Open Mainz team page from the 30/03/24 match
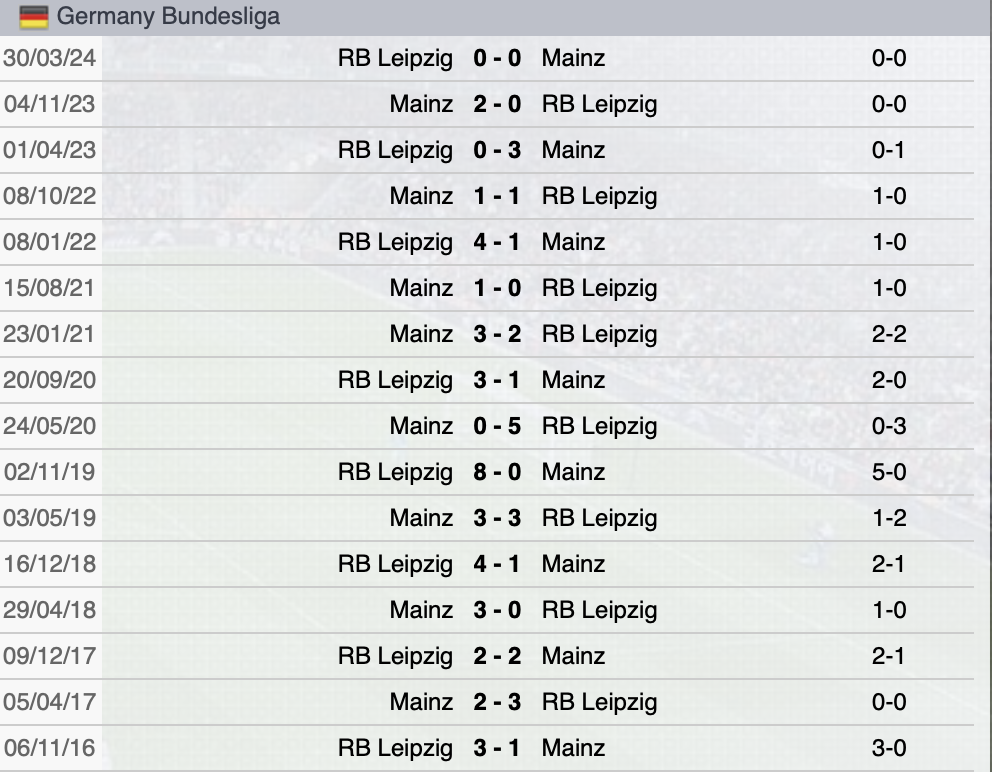 (x=572, y=58)
